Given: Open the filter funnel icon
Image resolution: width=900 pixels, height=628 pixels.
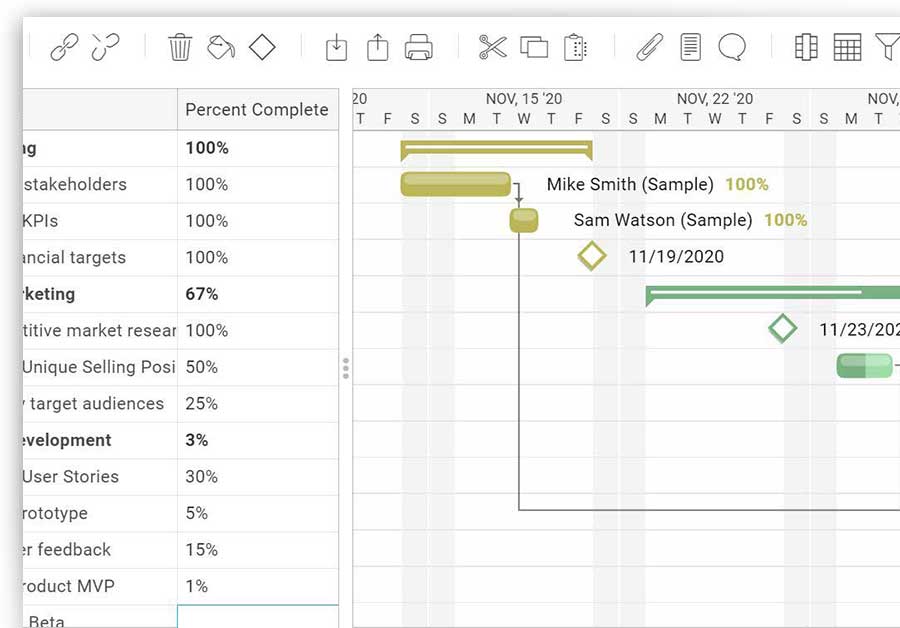Looking at the screenshot, I should pos(887,47).
